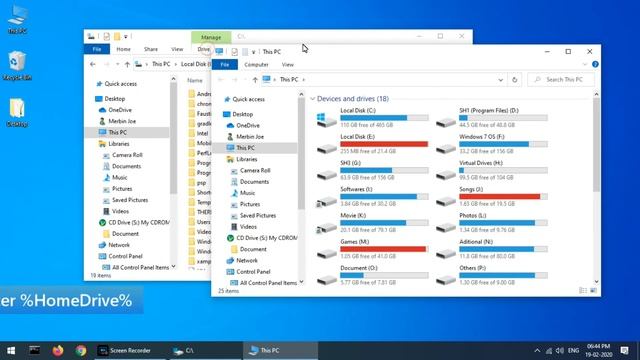
Task: Select OneDrive in This PC nav pane
Action: tap(248, 125)
